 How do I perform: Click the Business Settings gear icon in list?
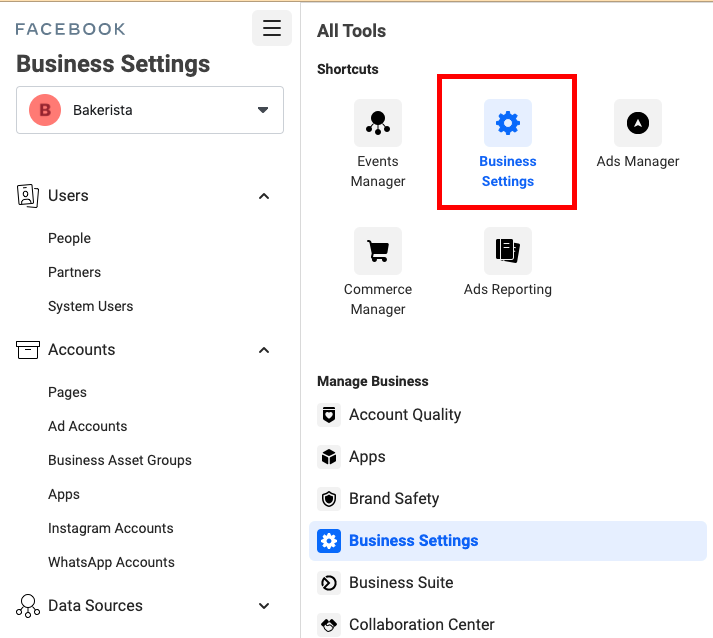(329, 541)
